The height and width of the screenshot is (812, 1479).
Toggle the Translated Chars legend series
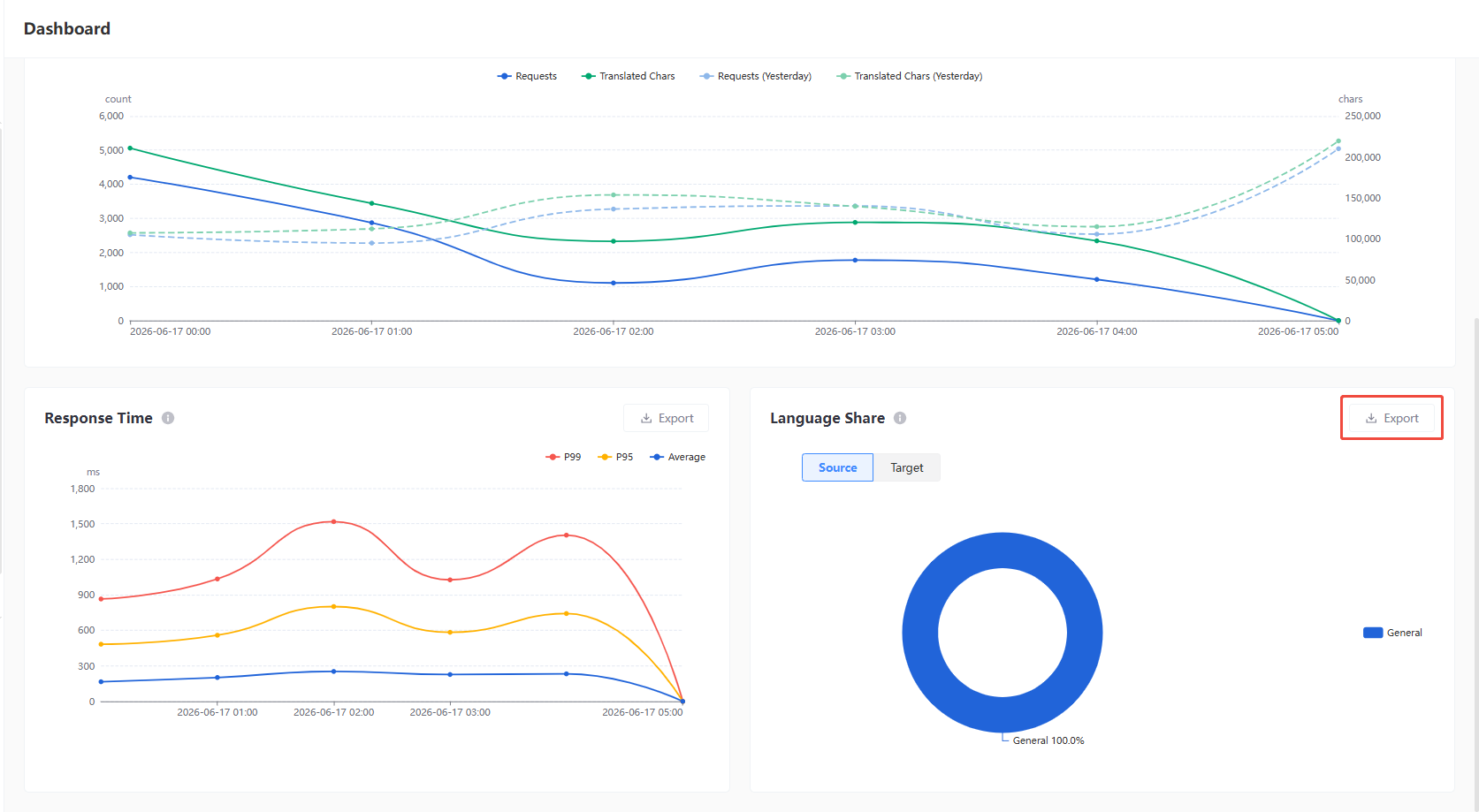tap(628, 76)
